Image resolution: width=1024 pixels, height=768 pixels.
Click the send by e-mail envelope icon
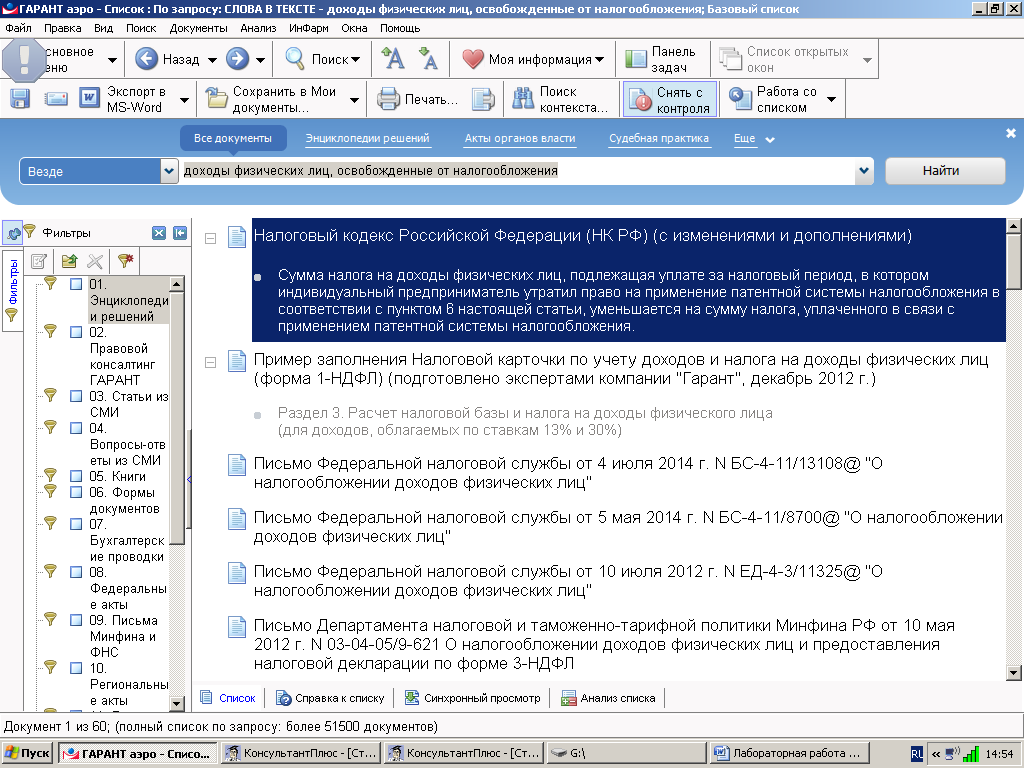[x=56, y=99]
